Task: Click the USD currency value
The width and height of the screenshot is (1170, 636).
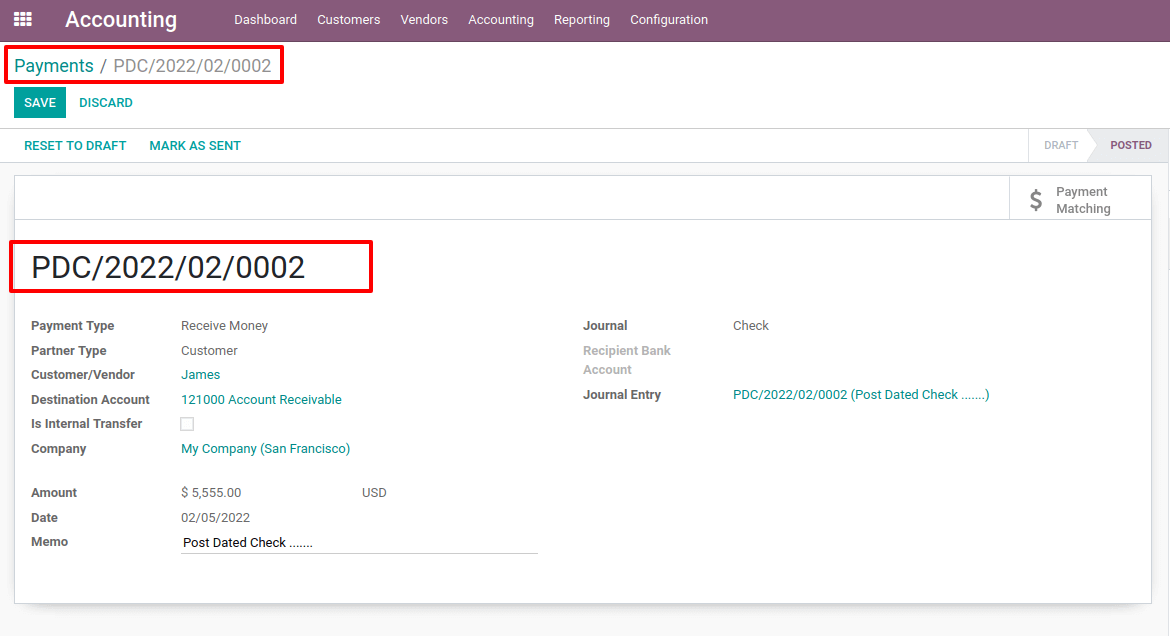Action: point(375,493)
